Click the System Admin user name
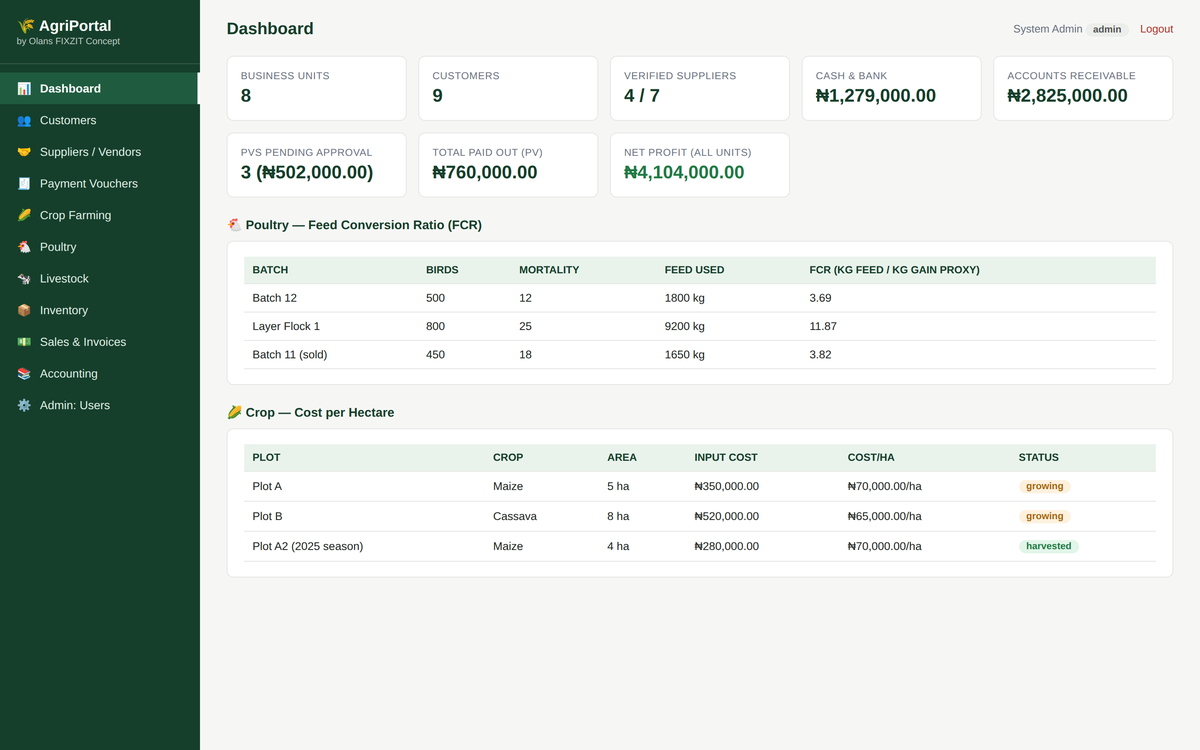This screenshot has width=1200, height=750. pyautogui.click(x=1047, y=29)
